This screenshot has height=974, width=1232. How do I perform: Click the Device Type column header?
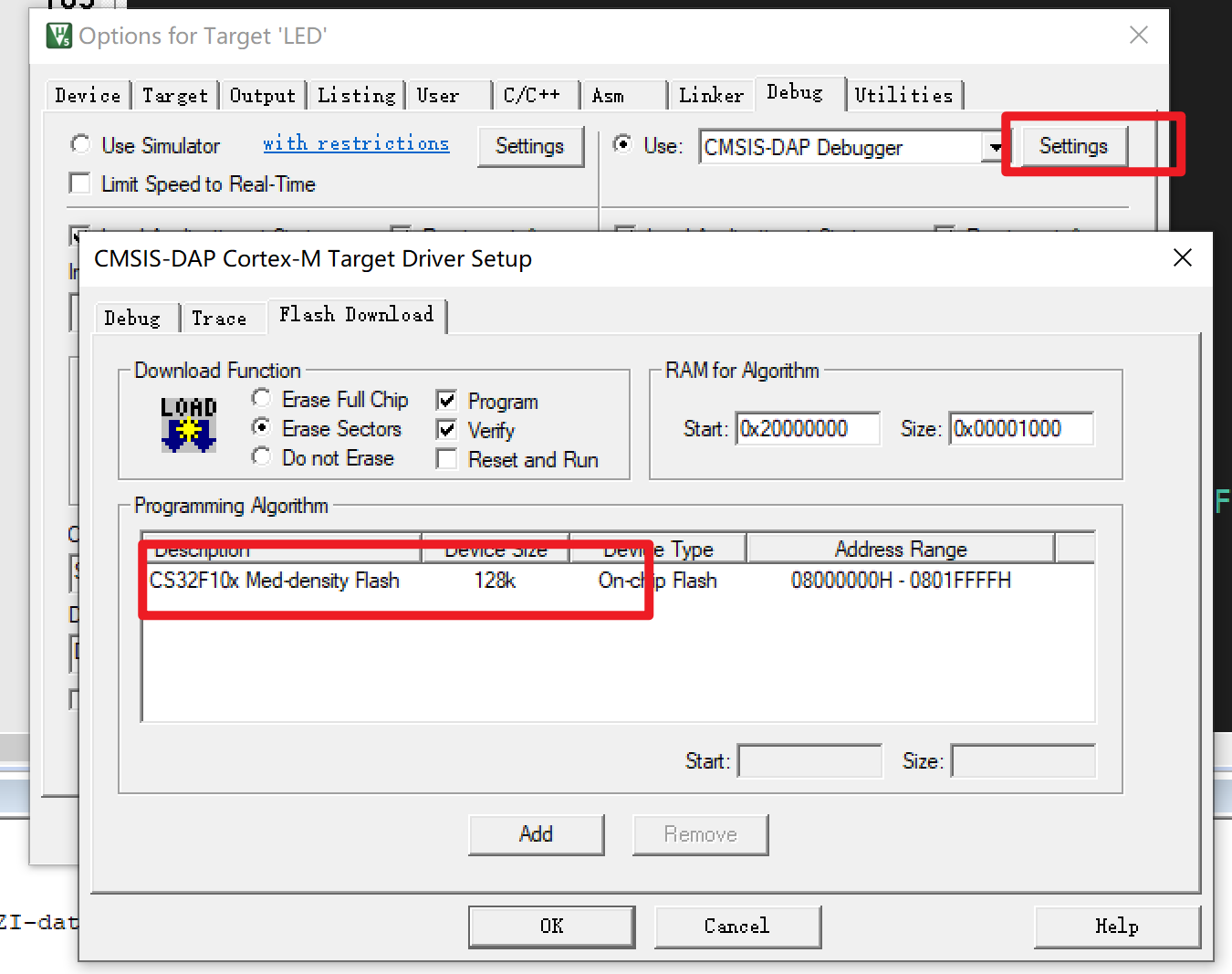point(659,549)
